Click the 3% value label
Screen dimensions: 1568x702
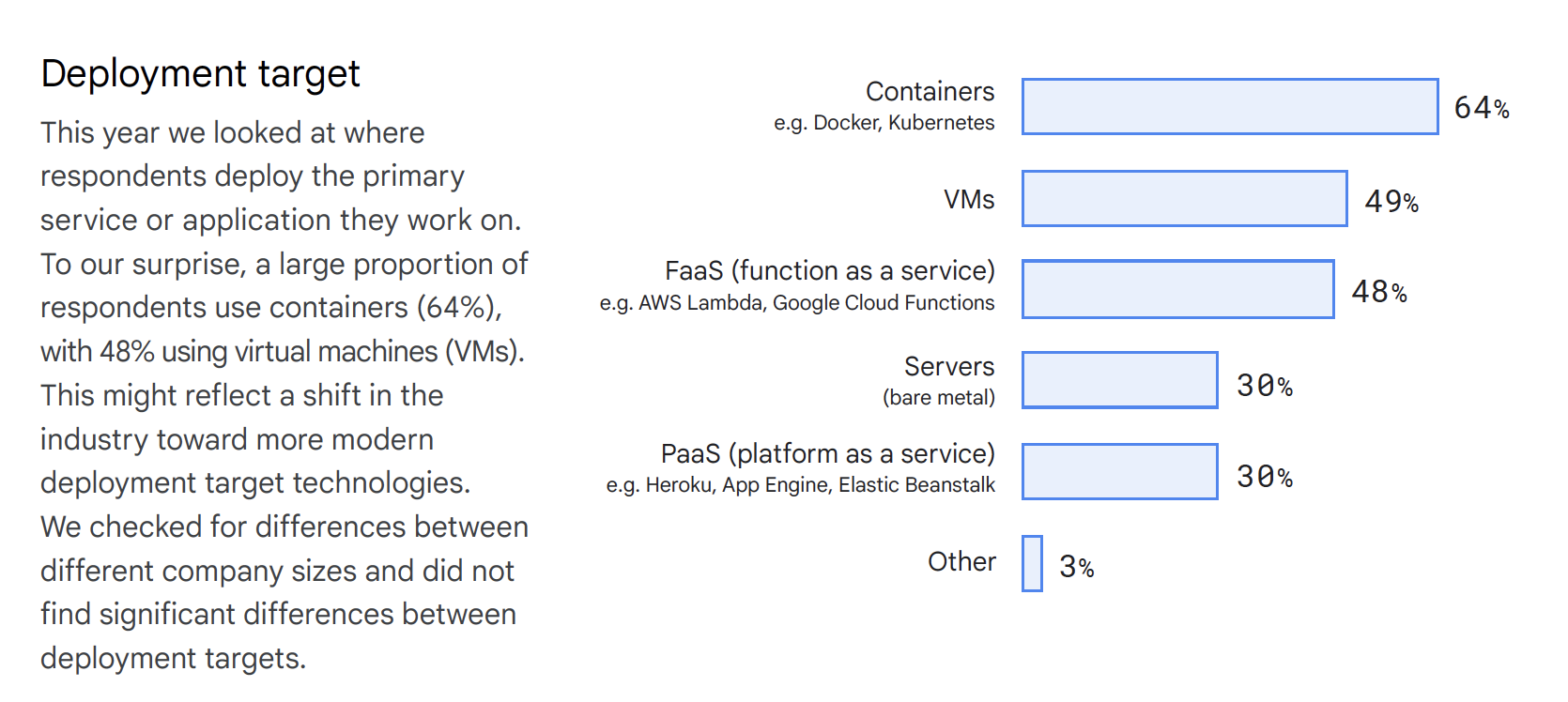(1077, 566)
